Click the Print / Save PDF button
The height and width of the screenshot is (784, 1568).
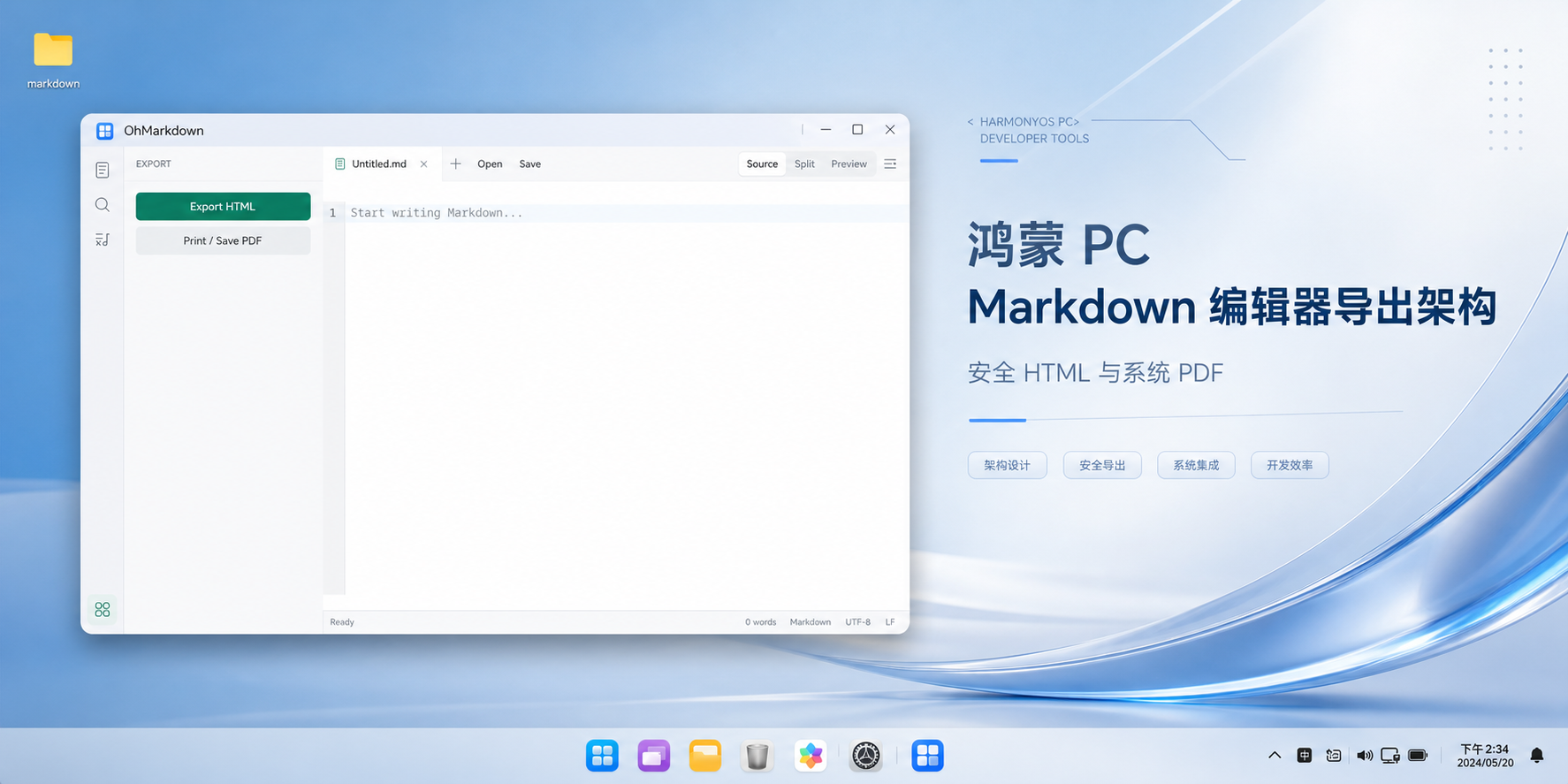[223, 240]
